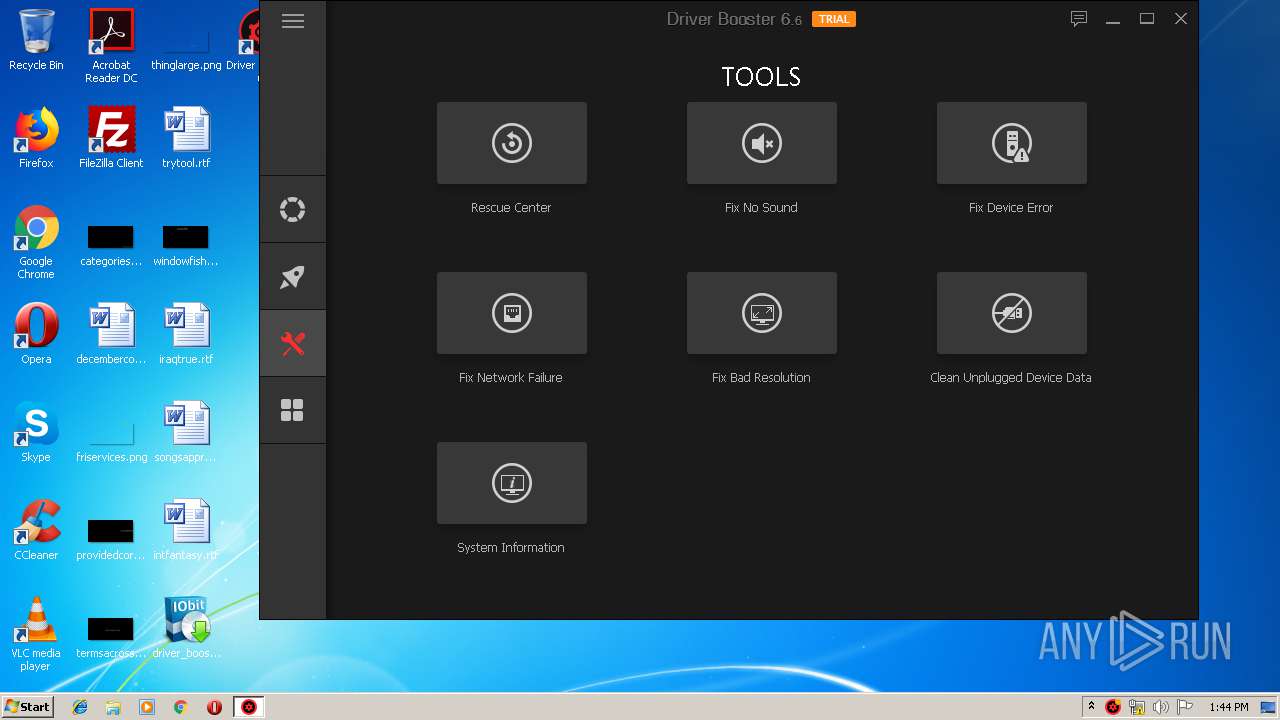
Task: Show hidden system tray icons
Action: point(1091,706)
